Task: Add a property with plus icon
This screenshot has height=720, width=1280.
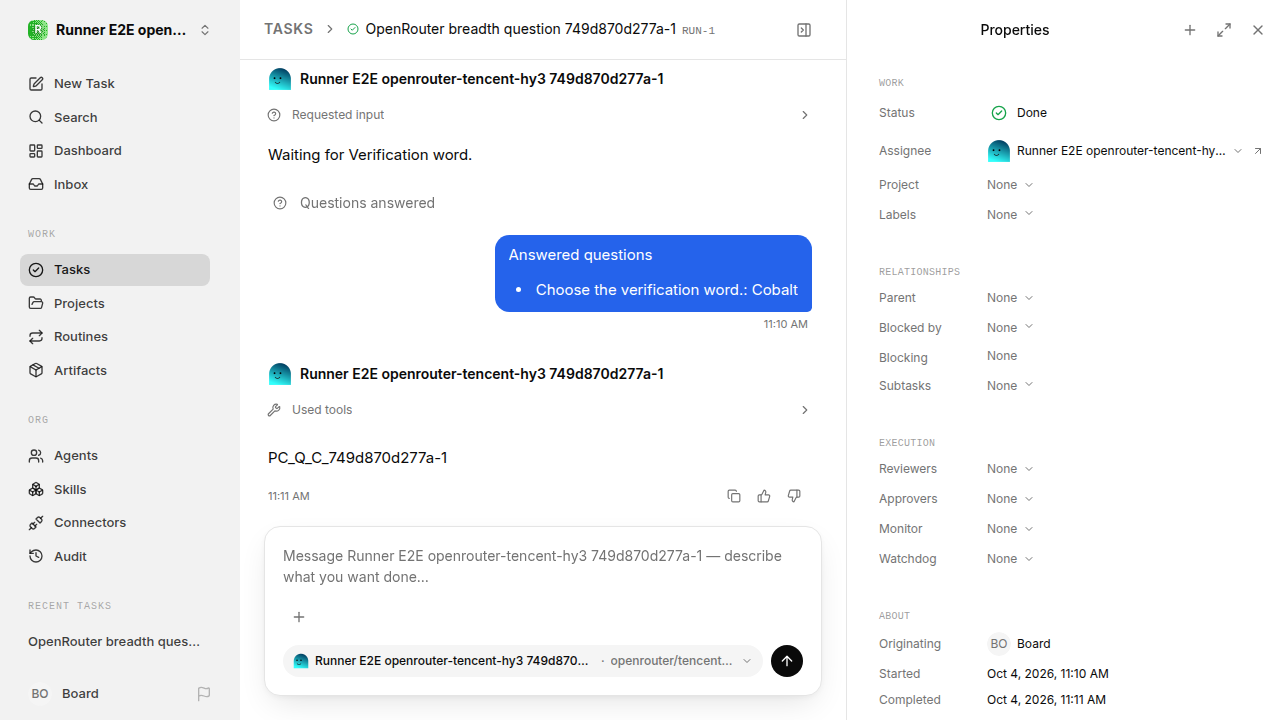Action: (x=1190, y=30)
